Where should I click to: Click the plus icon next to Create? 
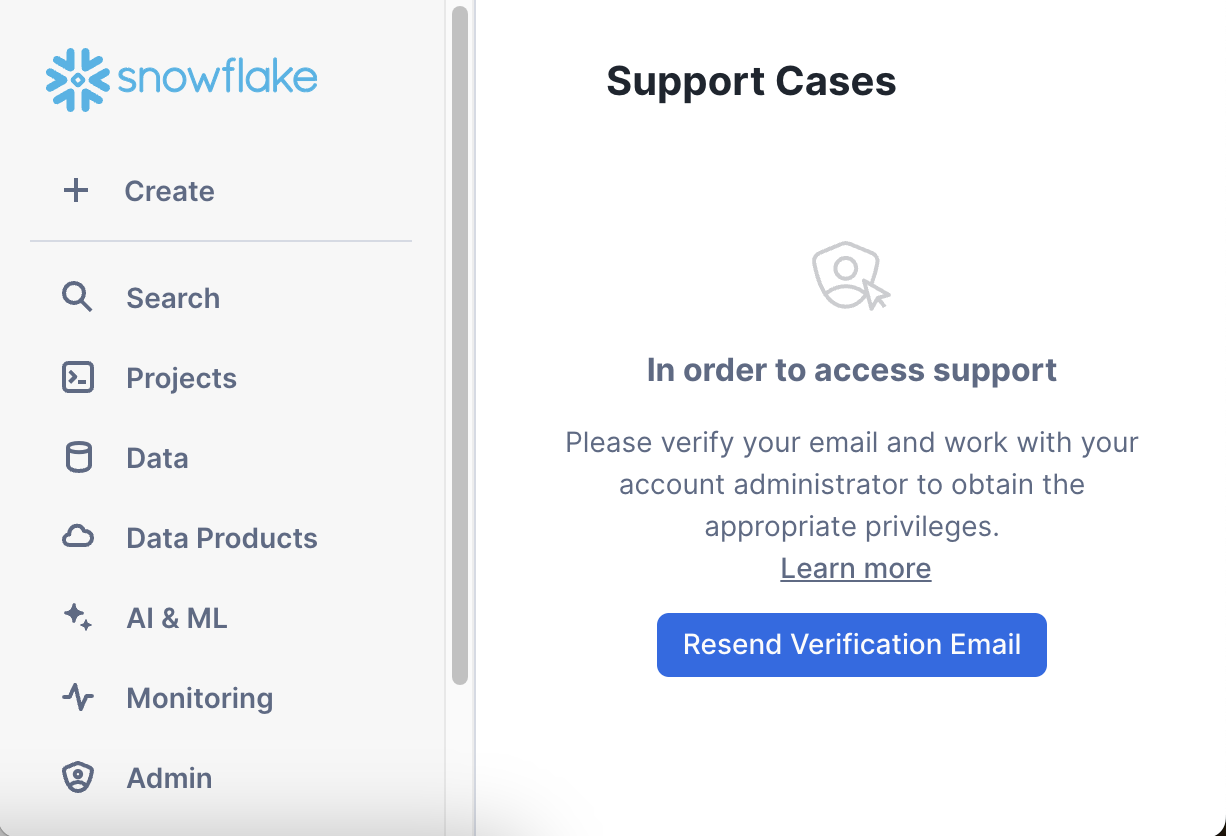pyautogui.click(x=76, y=190)
